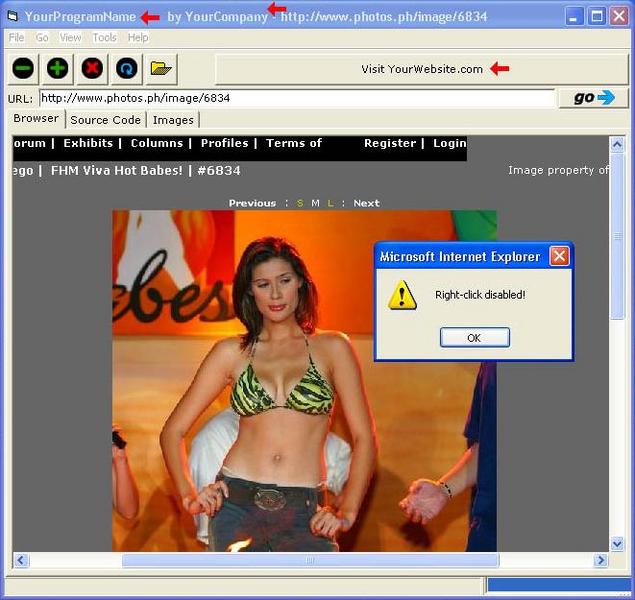The image size is (635, 600).
Task: Open the View menu
Action: tap(71, 37)
